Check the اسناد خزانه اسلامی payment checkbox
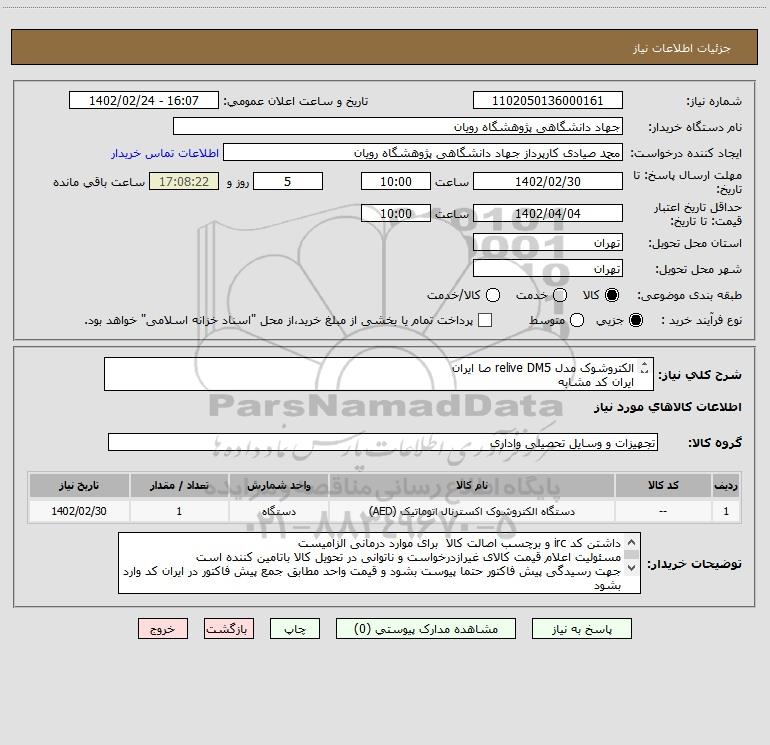Image resolution: width=770 pixels, height=745 pixels. pos(485,320)
